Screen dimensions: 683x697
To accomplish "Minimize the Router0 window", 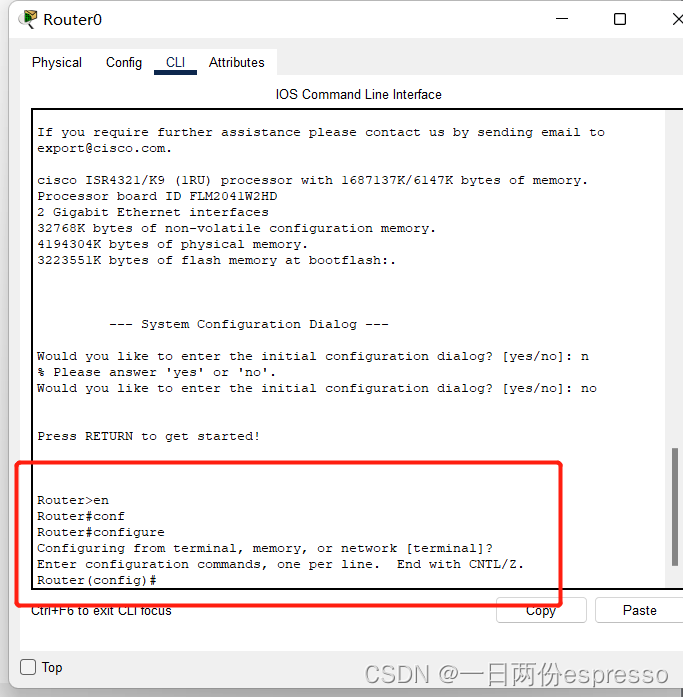I will click(562, 19).
